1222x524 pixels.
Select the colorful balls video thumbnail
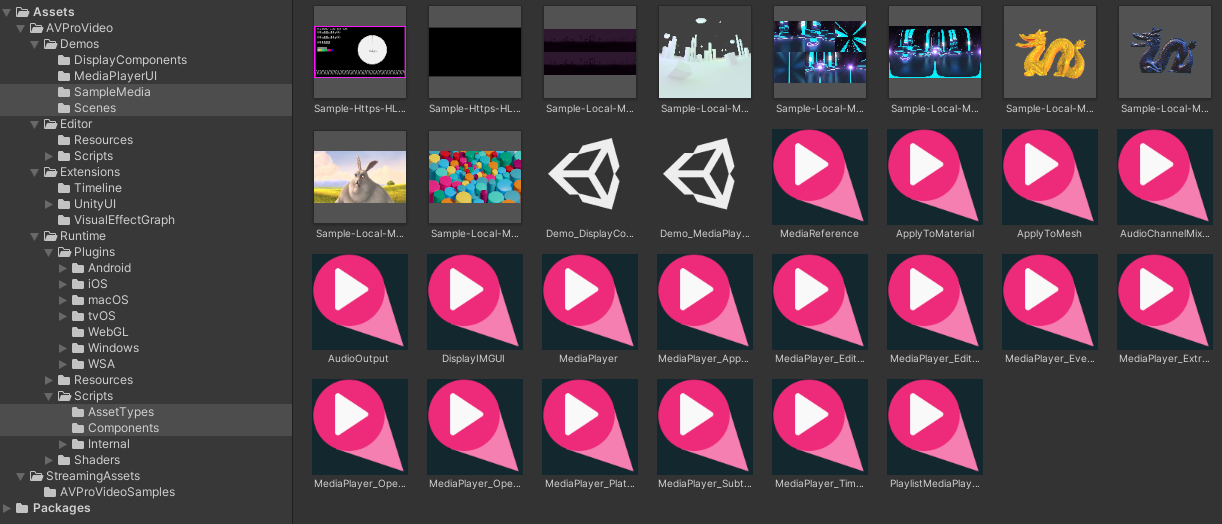(474, 177)
